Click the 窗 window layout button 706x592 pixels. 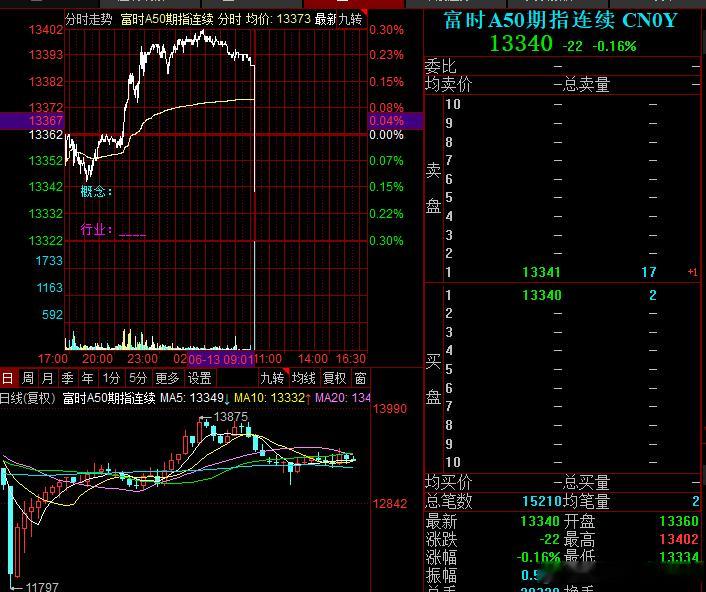[360, 378]
